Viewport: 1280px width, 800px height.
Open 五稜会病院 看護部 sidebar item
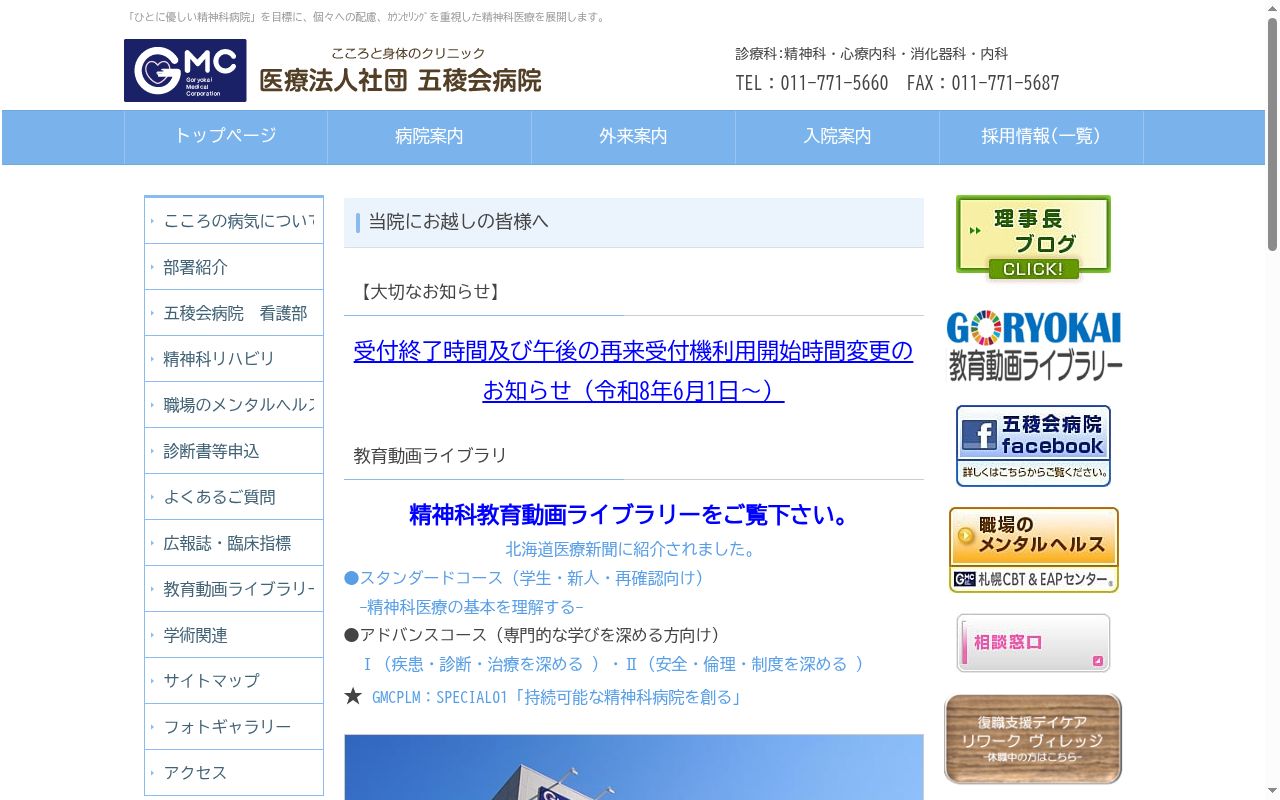coord(234,313)
